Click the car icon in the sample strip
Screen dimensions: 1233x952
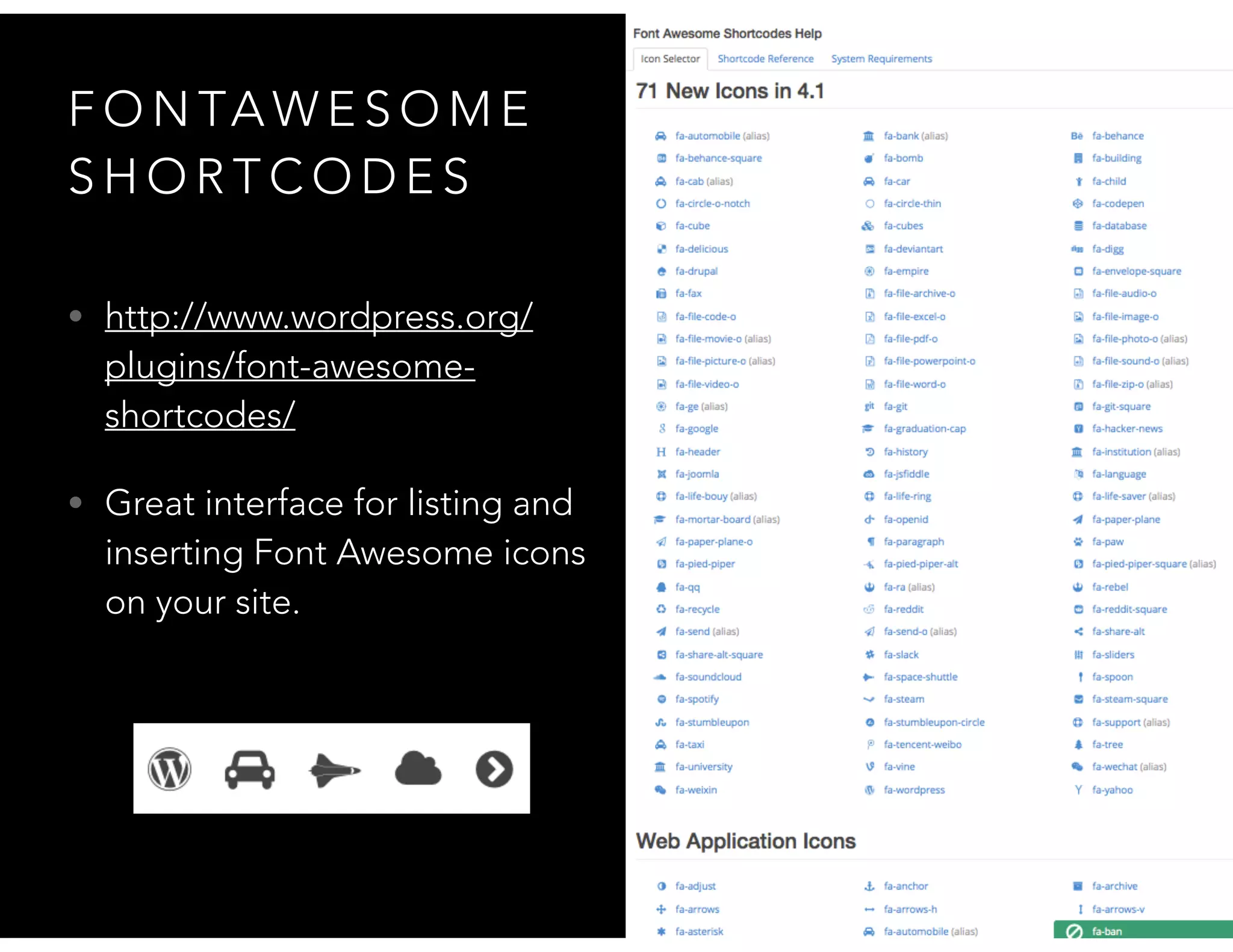(x=250, y=769)
